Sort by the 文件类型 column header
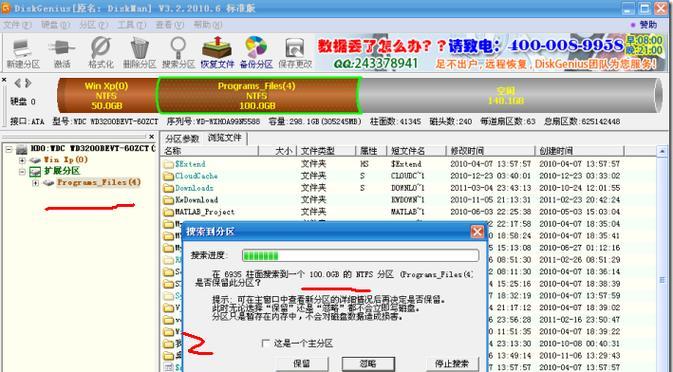 327,151
